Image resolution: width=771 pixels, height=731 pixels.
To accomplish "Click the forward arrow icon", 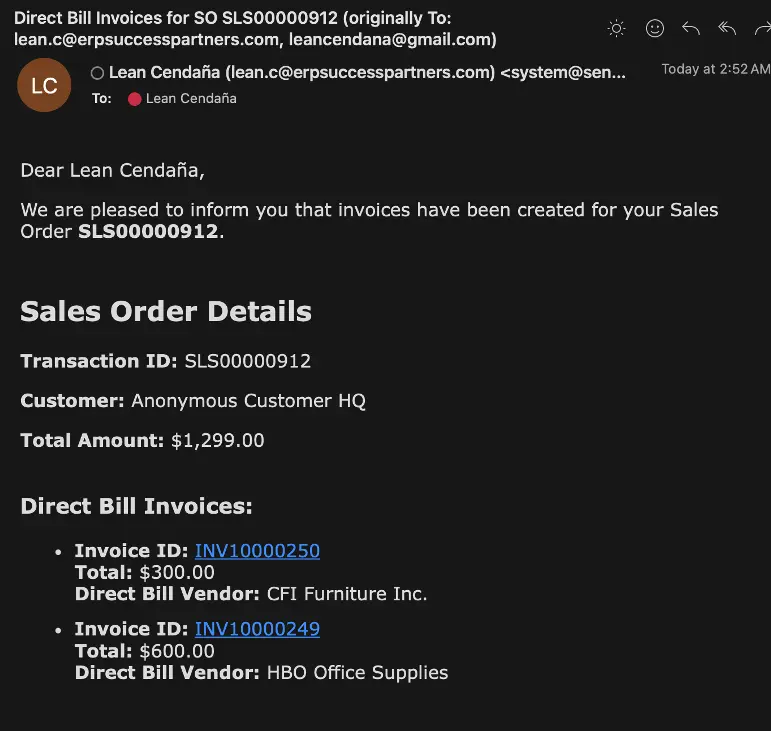I will [x=763, y=29].
